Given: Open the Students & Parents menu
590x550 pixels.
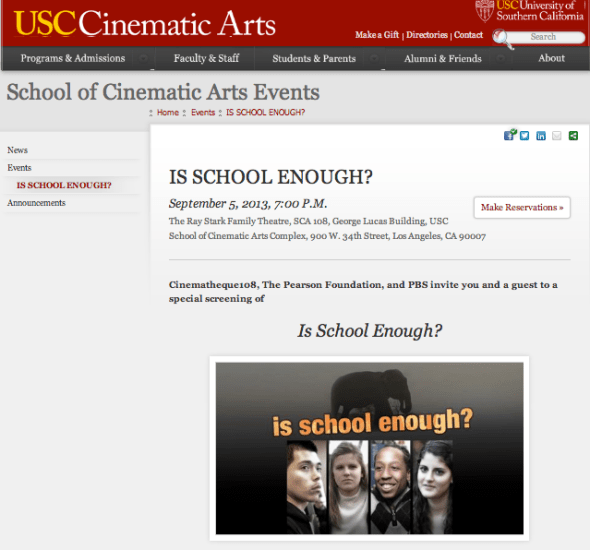Looking at the screenshot, I should 314,58.
